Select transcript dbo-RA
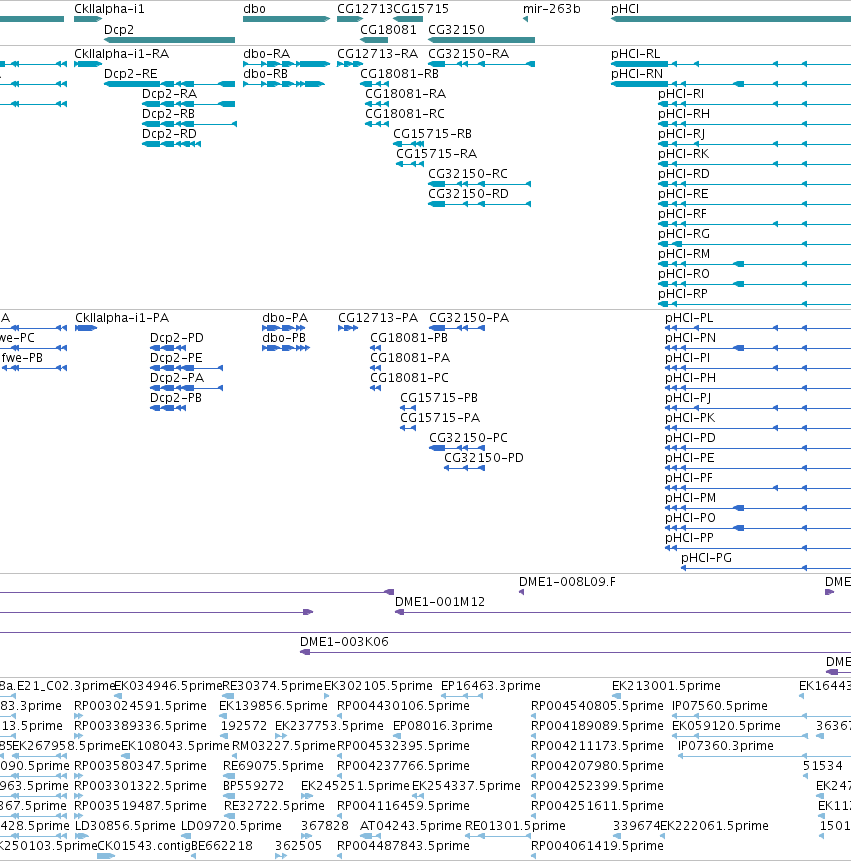Screen dimensions: 851x861 [x=266, y=54]
